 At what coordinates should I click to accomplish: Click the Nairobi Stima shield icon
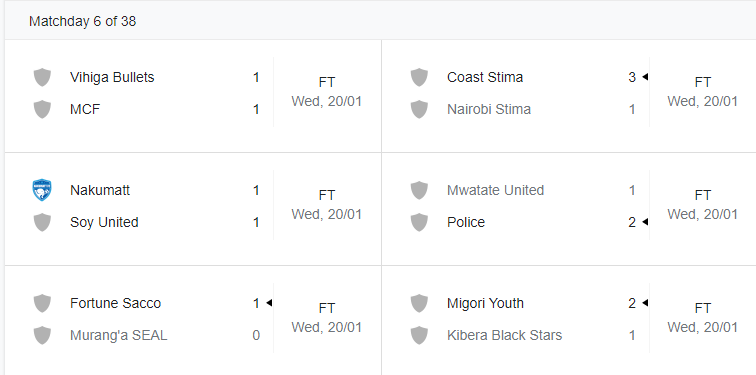tap(419, 109)
